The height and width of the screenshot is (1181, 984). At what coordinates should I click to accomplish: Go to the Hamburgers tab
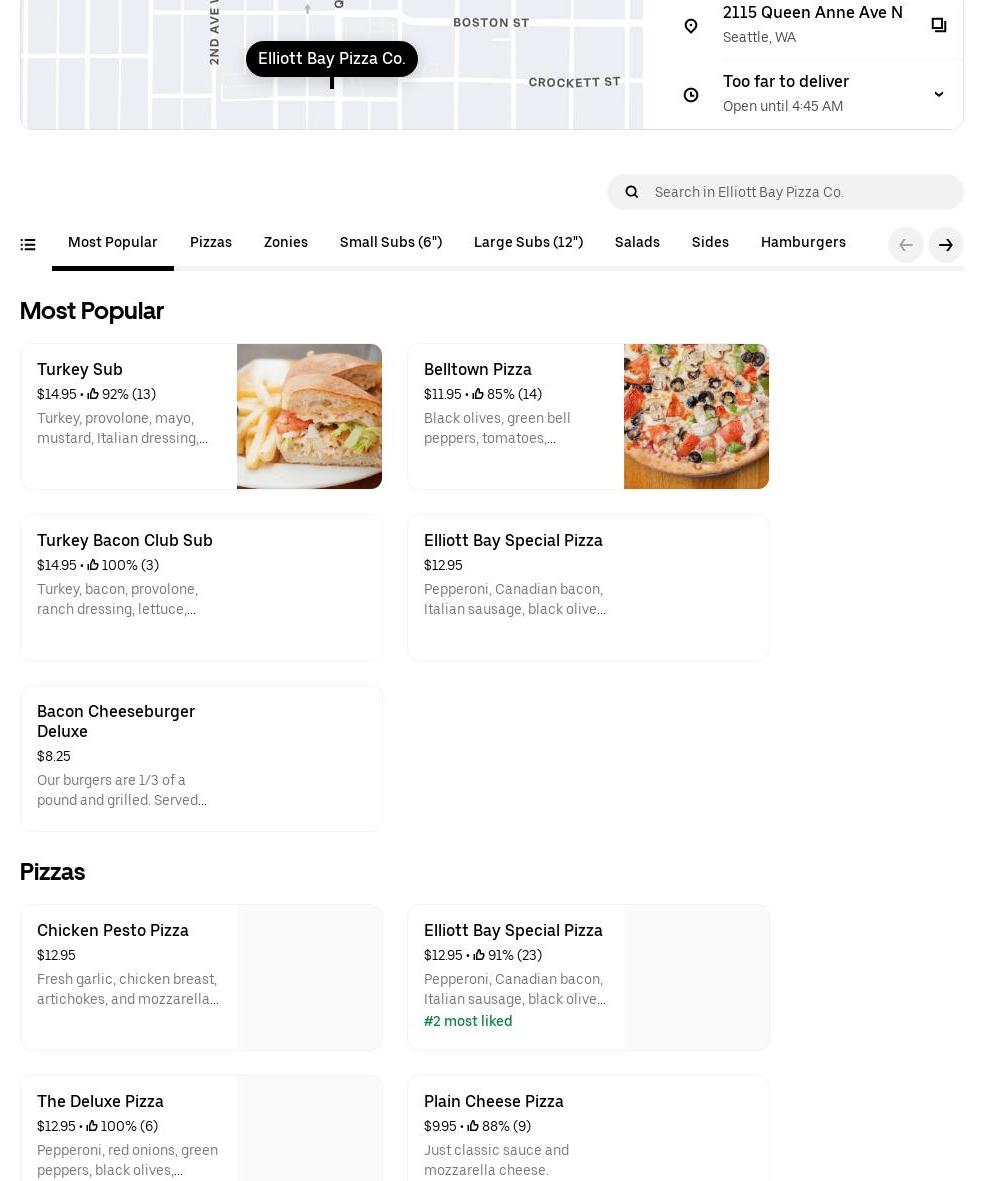click(803, 243)
